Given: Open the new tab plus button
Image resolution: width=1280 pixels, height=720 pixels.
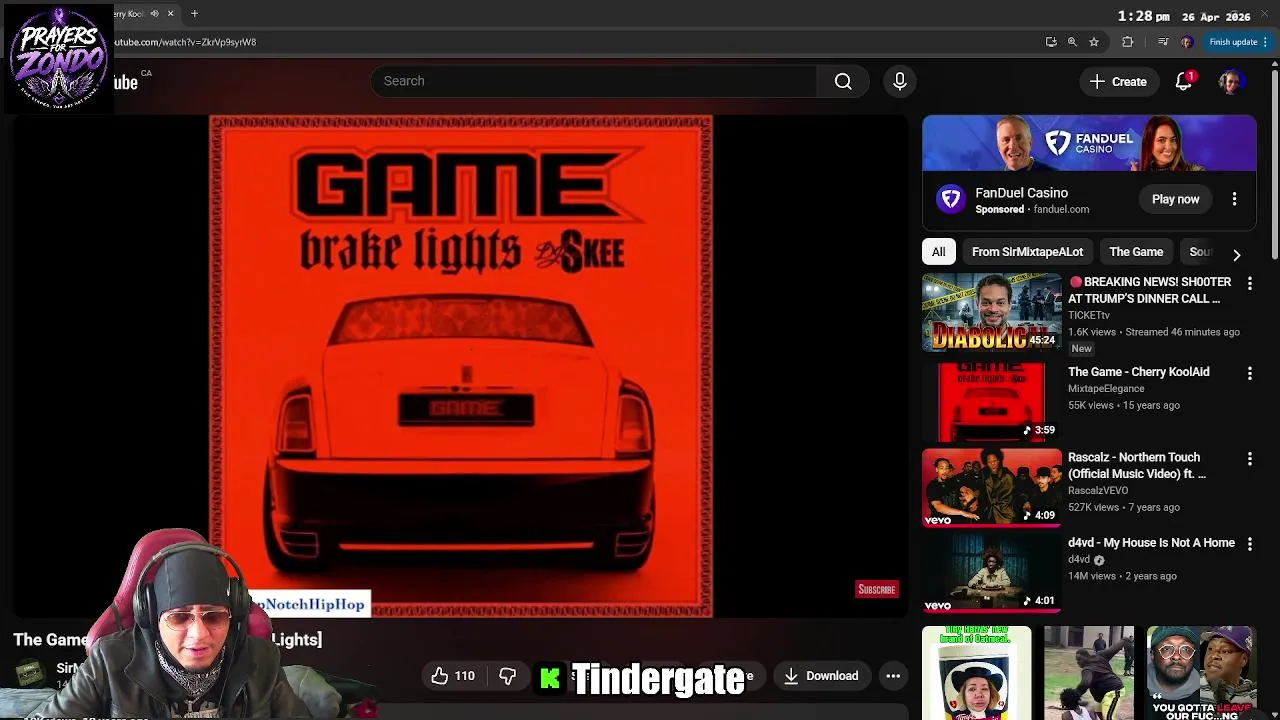Looking at the screenshot, I should click(194, 14).
